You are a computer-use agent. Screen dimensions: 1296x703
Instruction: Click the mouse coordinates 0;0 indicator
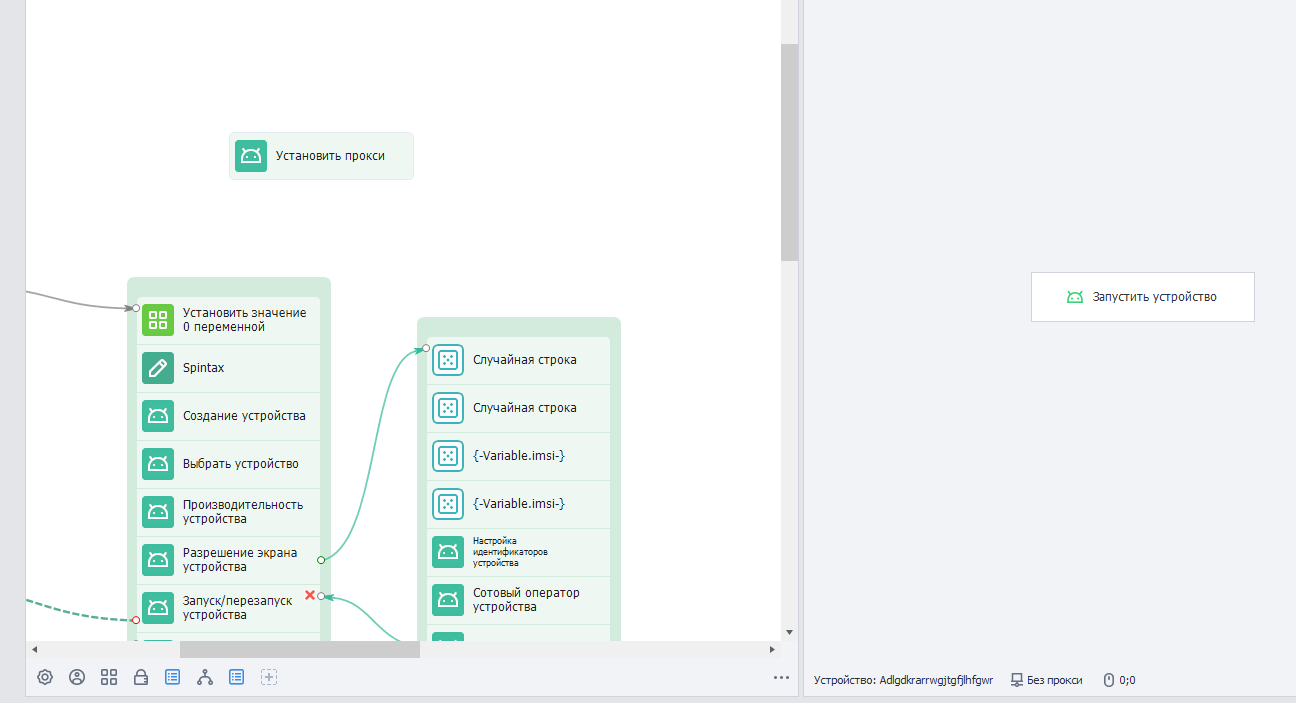click(x=1119, y=680)
